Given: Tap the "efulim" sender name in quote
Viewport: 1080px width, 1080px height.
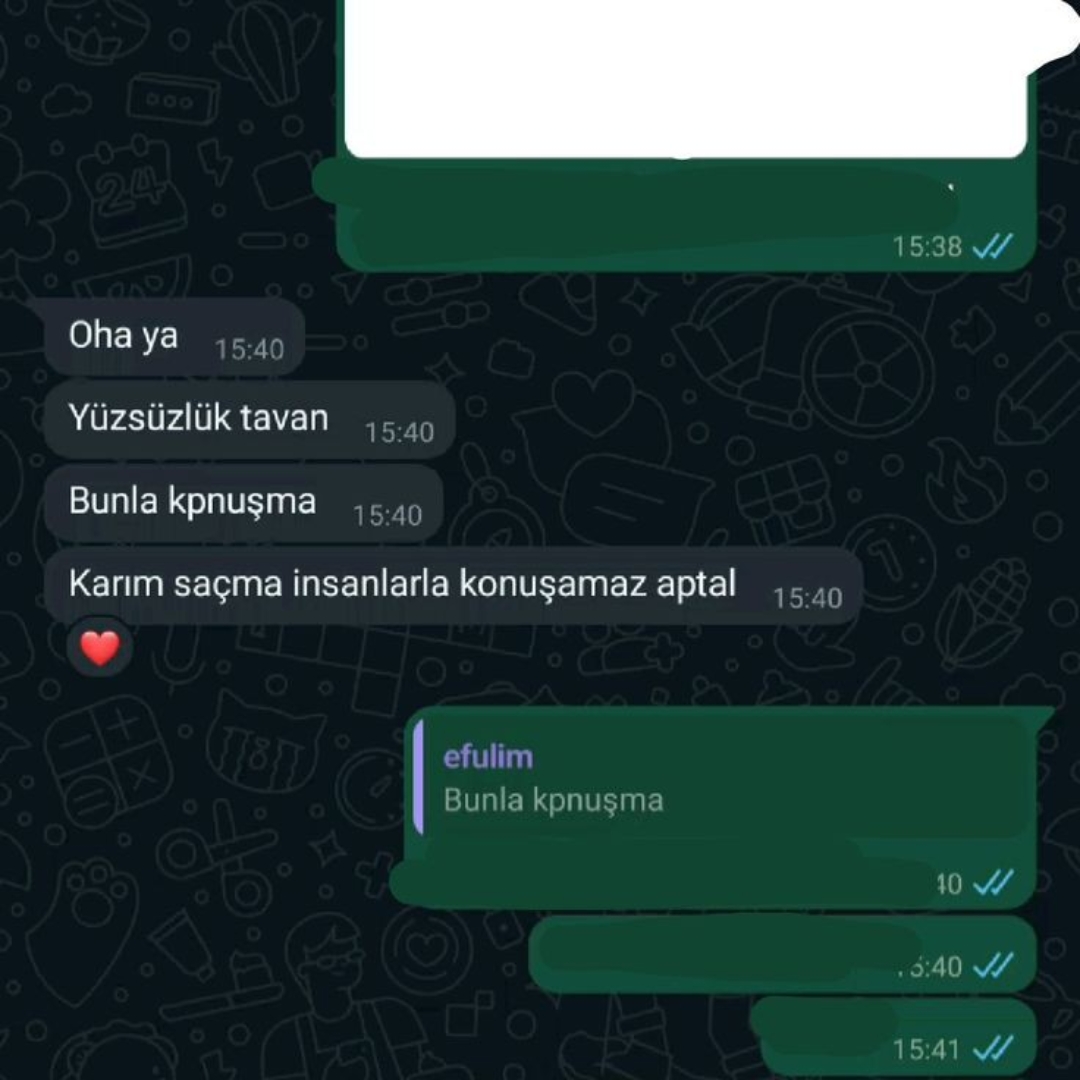Looking at the screenshot, I should point(488,756).
